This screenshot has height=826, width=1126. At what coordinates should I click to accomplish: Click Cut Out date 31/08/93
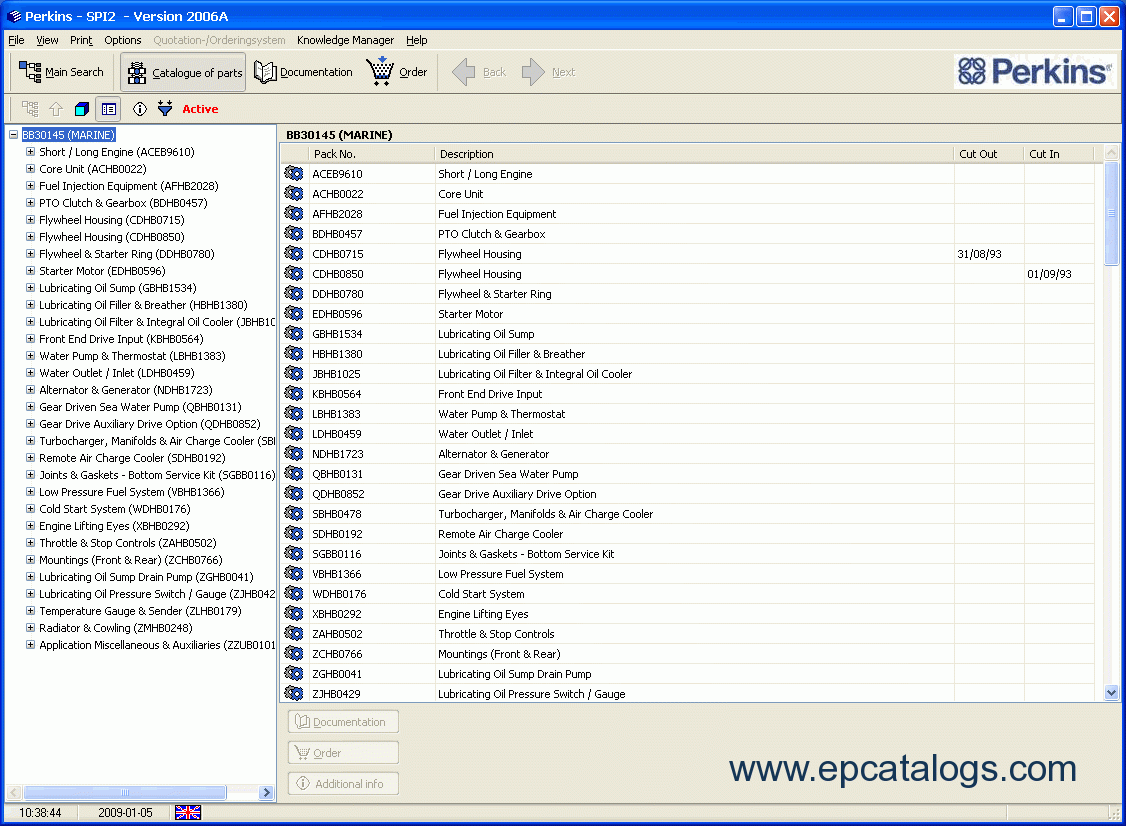980,254
